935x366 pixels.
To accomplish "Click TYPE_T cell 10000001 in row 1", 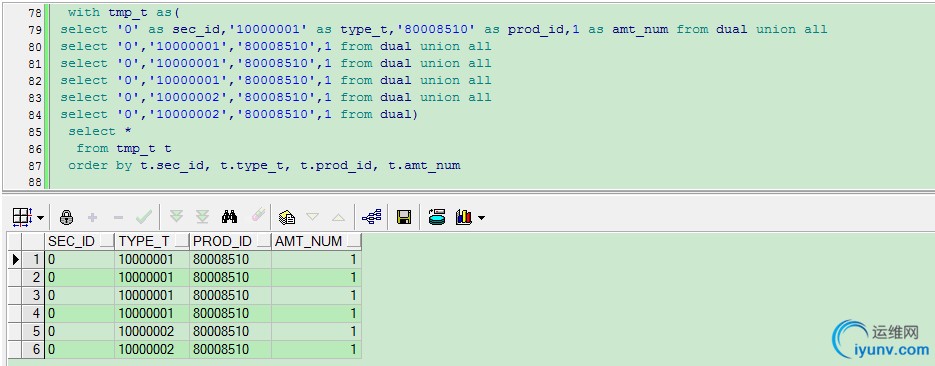I will (x=152, y=259).
